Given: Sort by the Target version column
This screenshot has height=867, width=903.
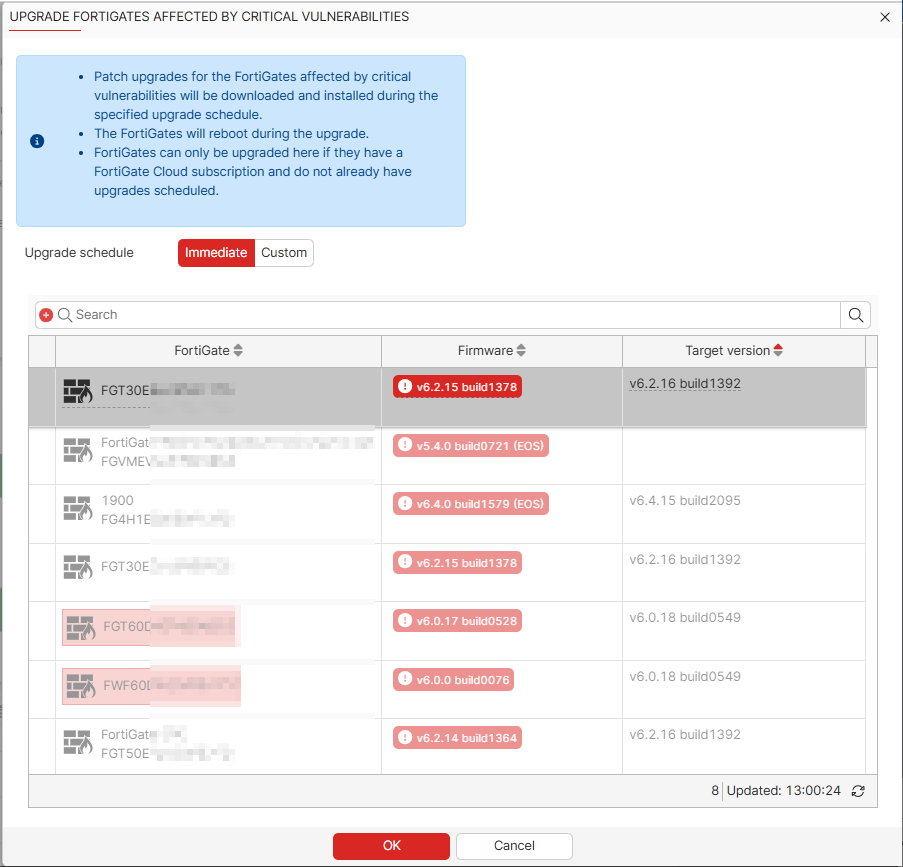Looking at the screenshot, I should [734, 350].
